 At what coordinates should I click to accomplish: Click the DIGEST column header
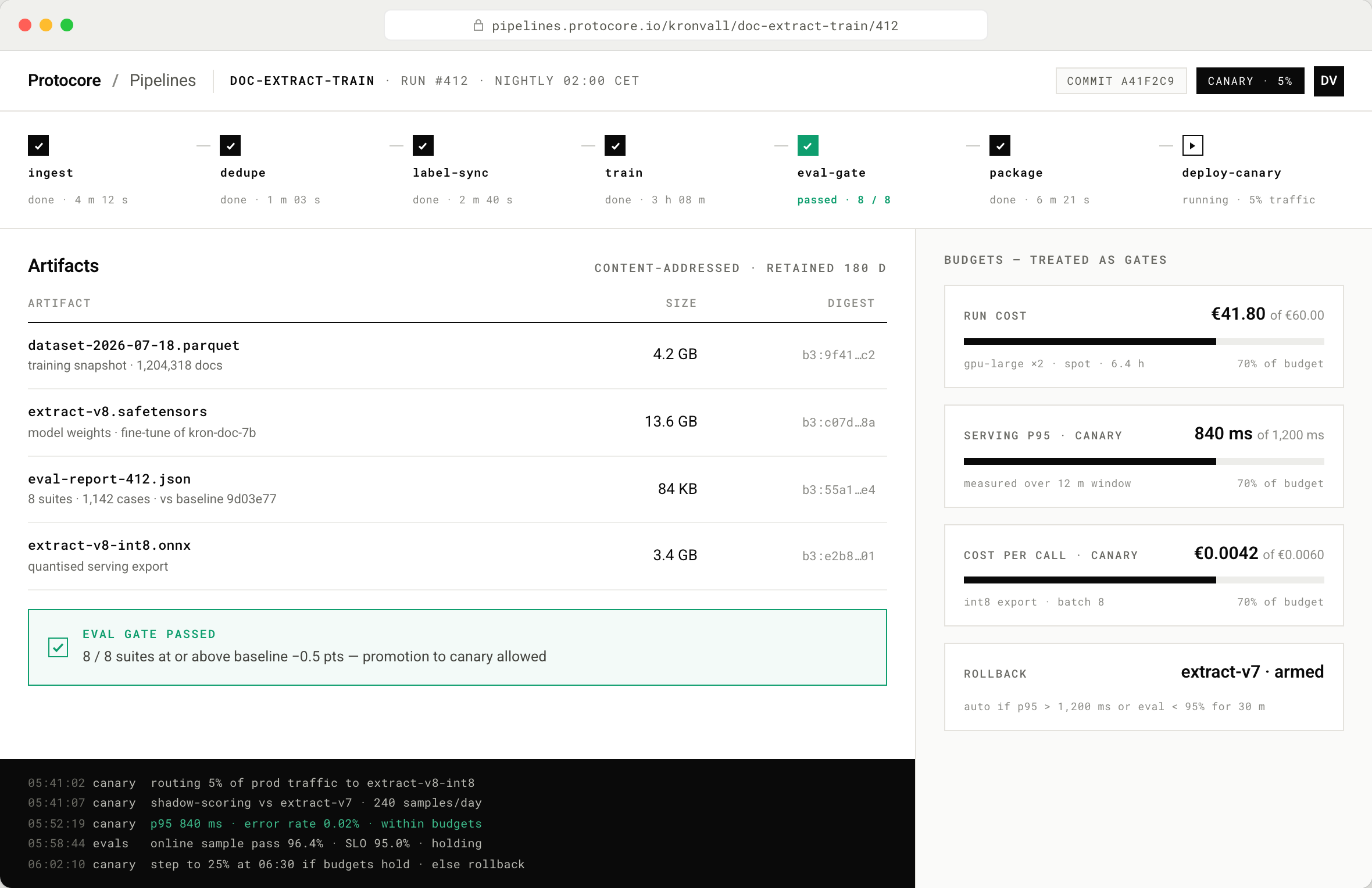pyautogui.click(x=851, y=303)
